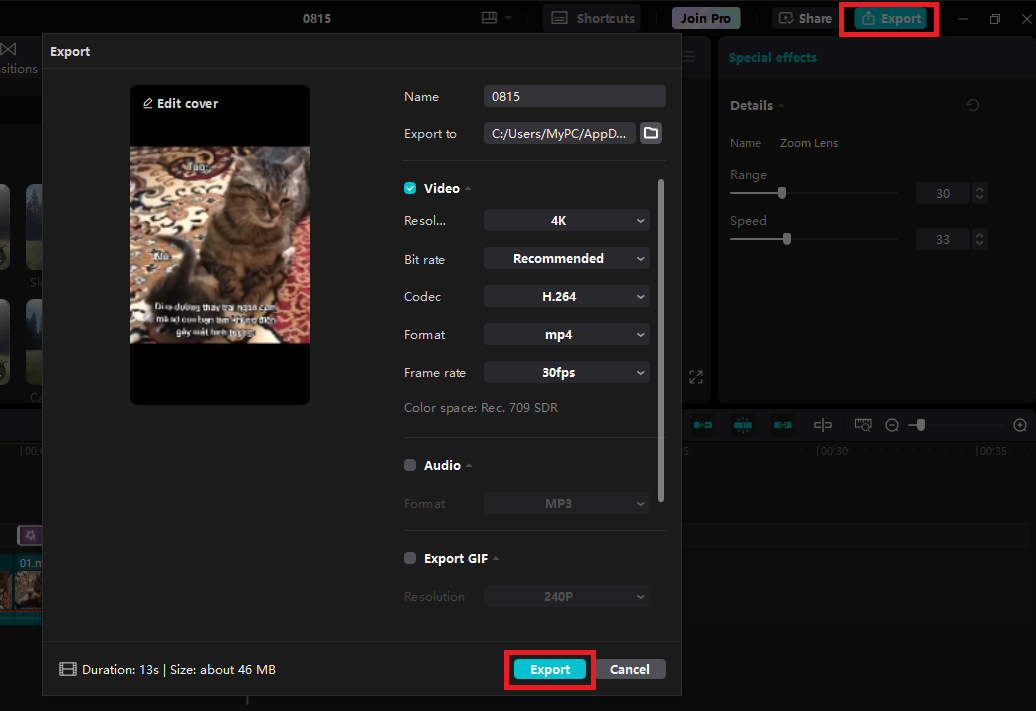This screenshot has height=711, width=1036.
Task: Click the export settings vertical scrollbar
Action: pyautogui.click(x=661, y=340)
